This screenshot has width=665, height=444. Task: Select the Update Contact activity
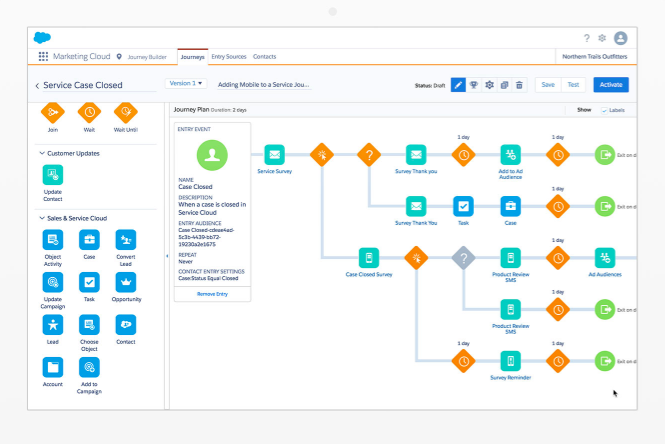pos(53,175)
